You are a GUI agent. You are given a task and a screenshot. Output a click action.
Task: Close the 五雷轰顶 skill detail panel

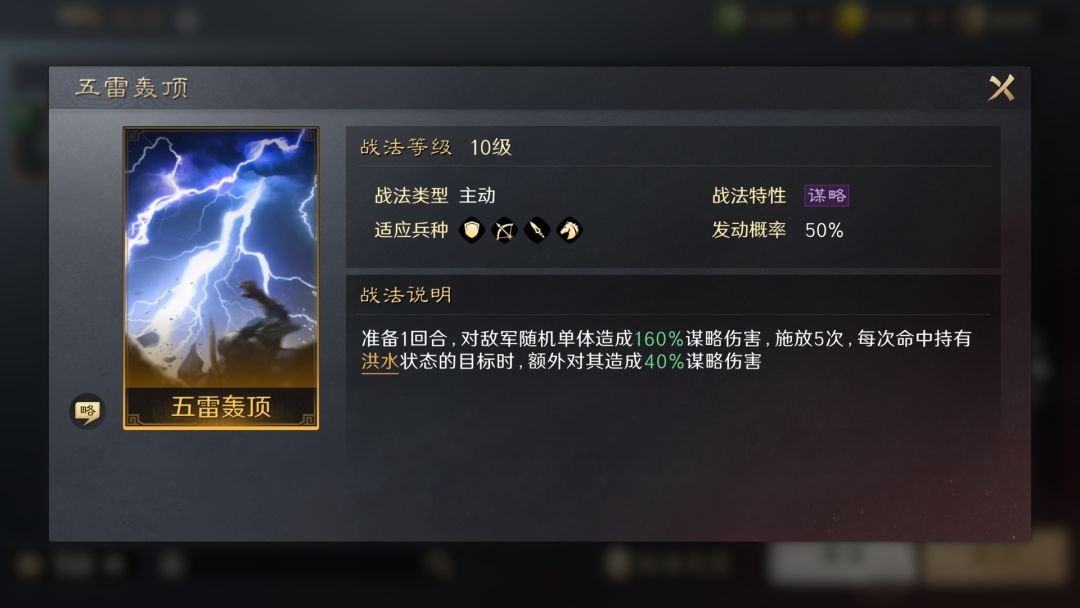click(1001, 87)
